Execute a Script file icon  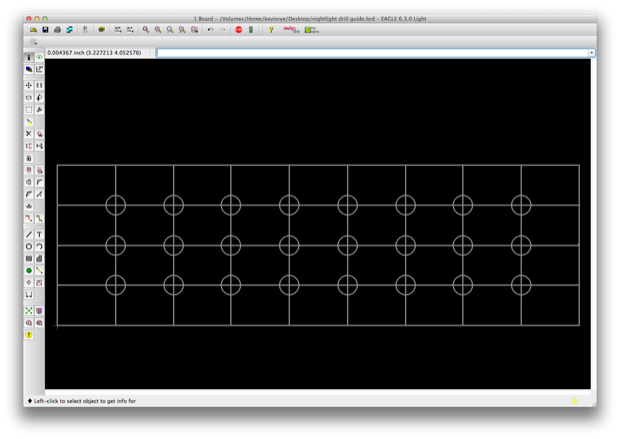tap(118, 30)
